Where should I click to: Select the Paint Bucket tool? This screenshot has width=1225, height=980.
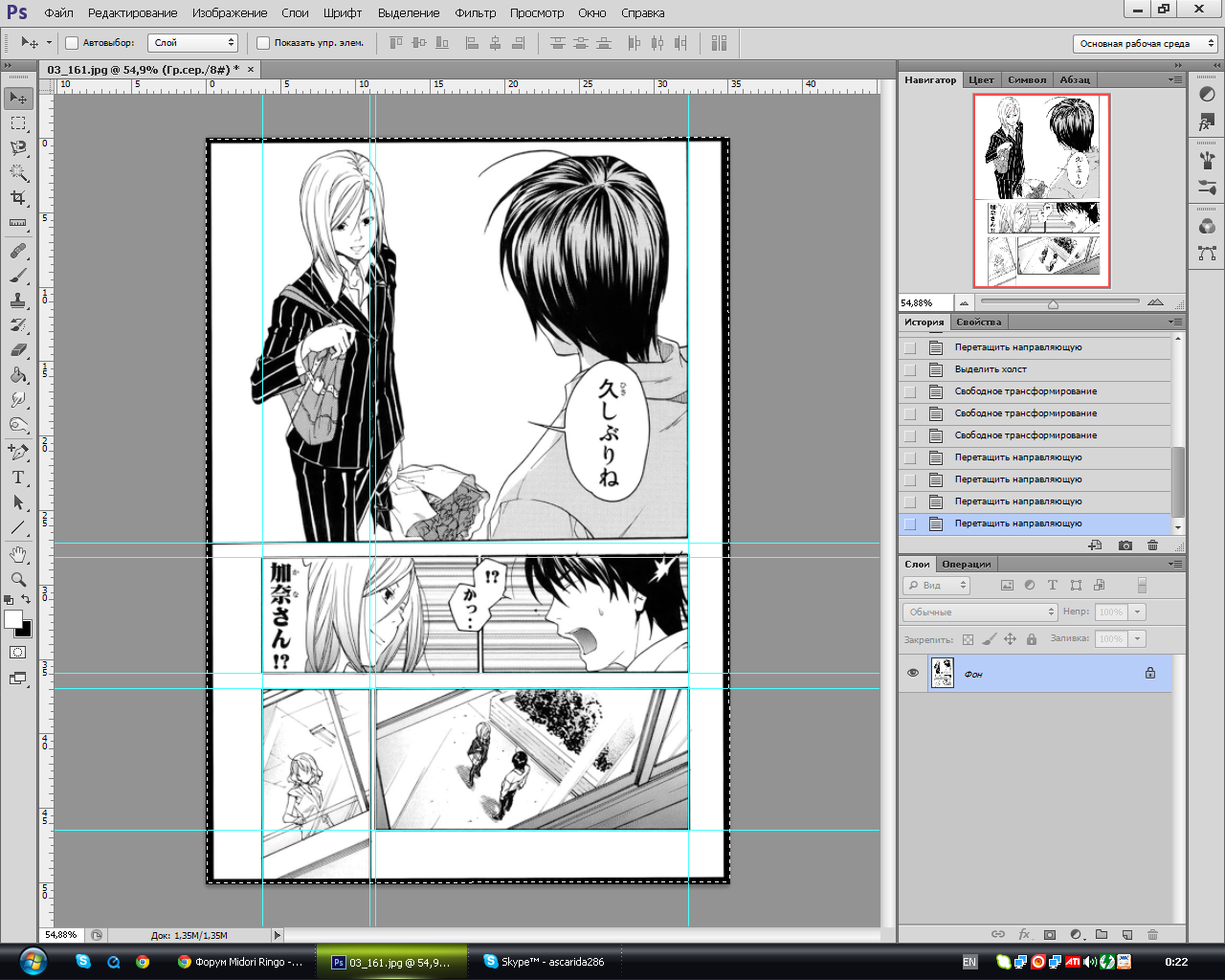pyautogui.click(x=18, y=375)
